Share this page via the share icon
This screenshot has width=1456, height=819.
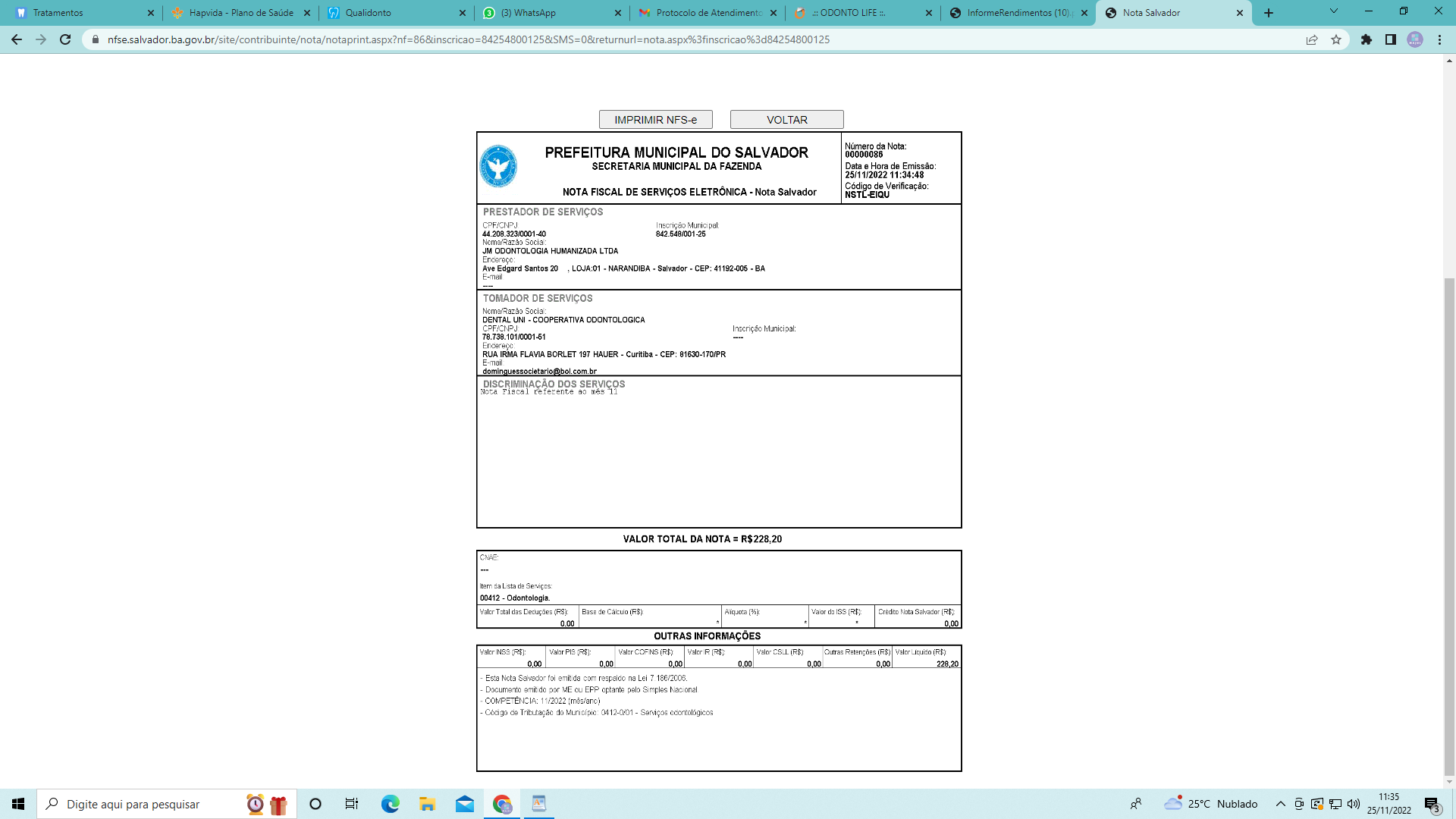[x=1312, y=39]
